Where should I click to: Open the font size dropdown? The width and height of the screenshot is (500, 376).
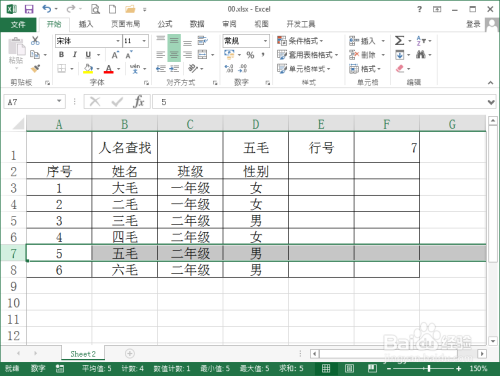pyautogui.click(x=144, y=41)
